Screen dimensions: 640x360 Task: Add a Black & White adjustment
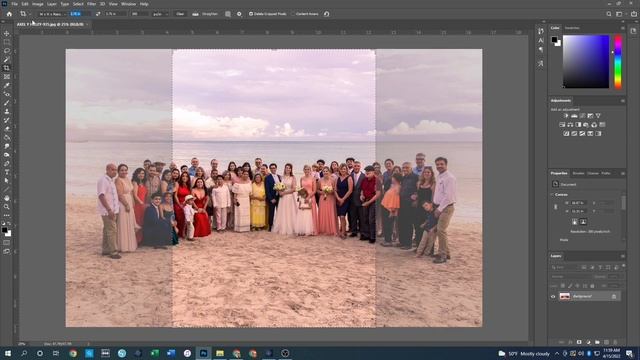pos(578,124)
